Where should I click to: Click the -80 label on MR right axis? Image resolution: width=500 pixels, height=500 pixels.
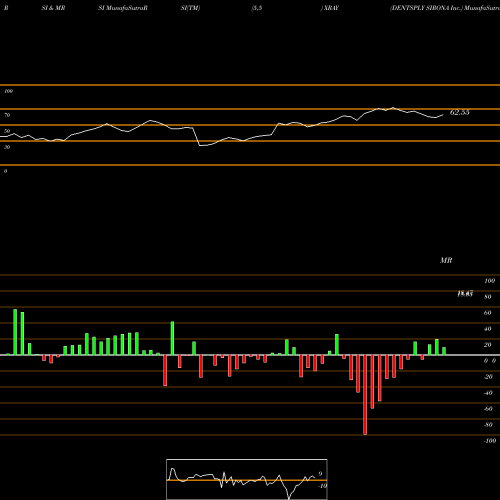[488, 425]
